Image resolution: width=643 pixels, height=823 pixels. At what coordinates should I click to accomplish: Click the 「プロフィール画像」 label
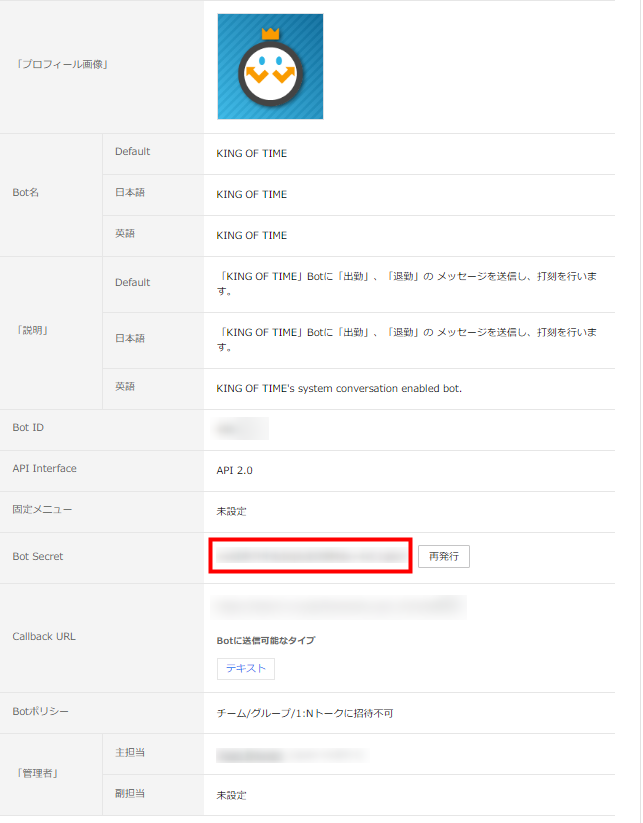[62, 65]
